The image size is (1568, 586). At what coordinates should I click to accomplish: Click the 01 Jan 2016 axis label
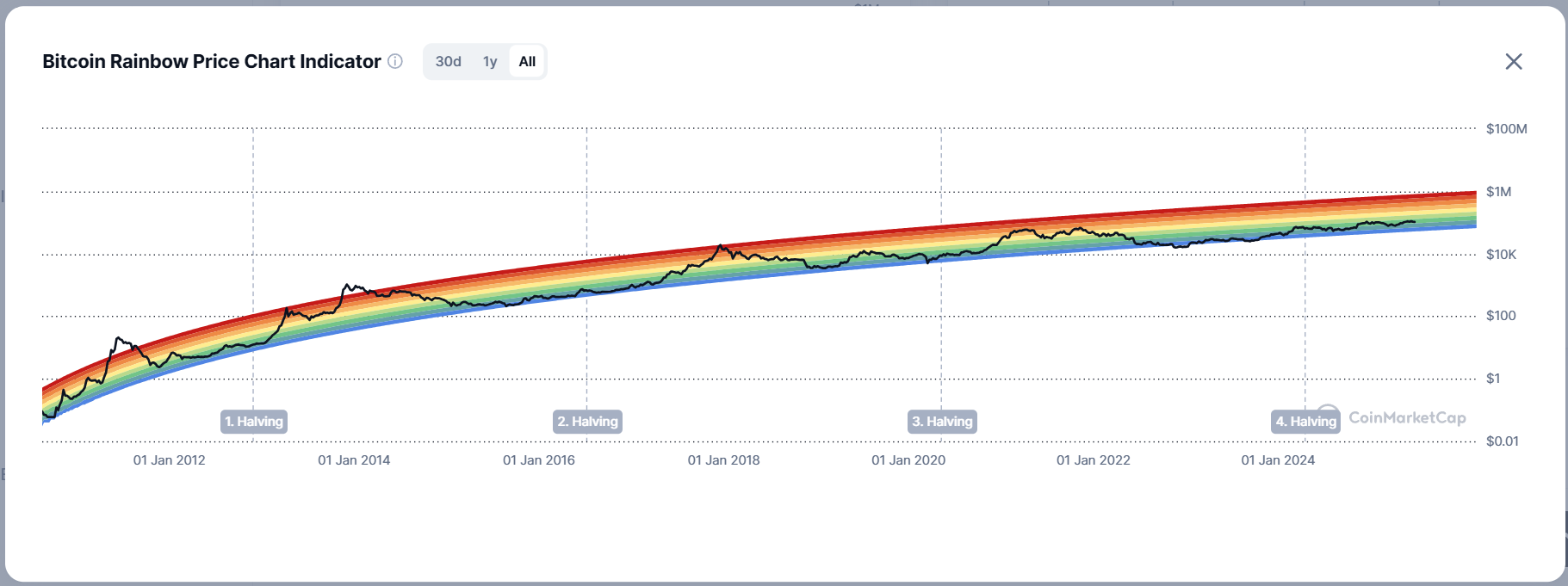click(539, 460)
